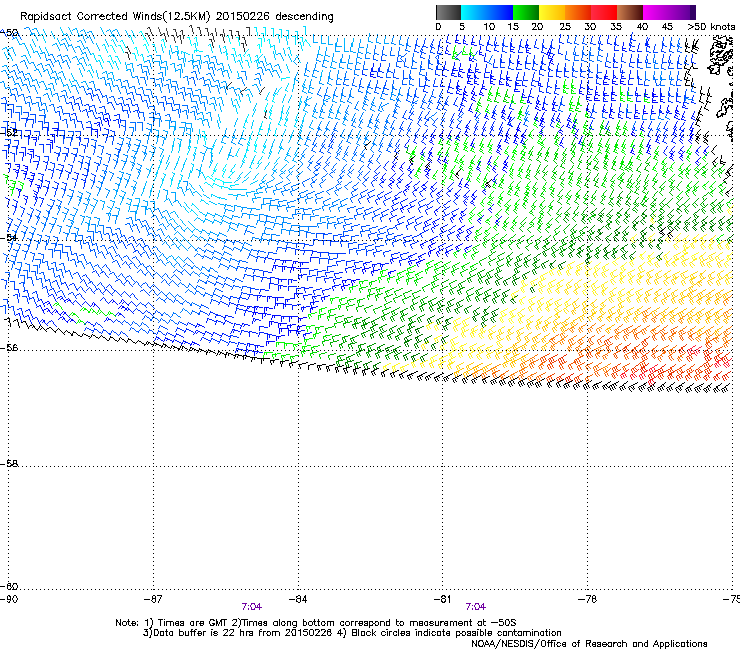Pick the red 30–35 knots color segment
The width and height of the screenshot is (740, 650).
(x=604, y=12)
